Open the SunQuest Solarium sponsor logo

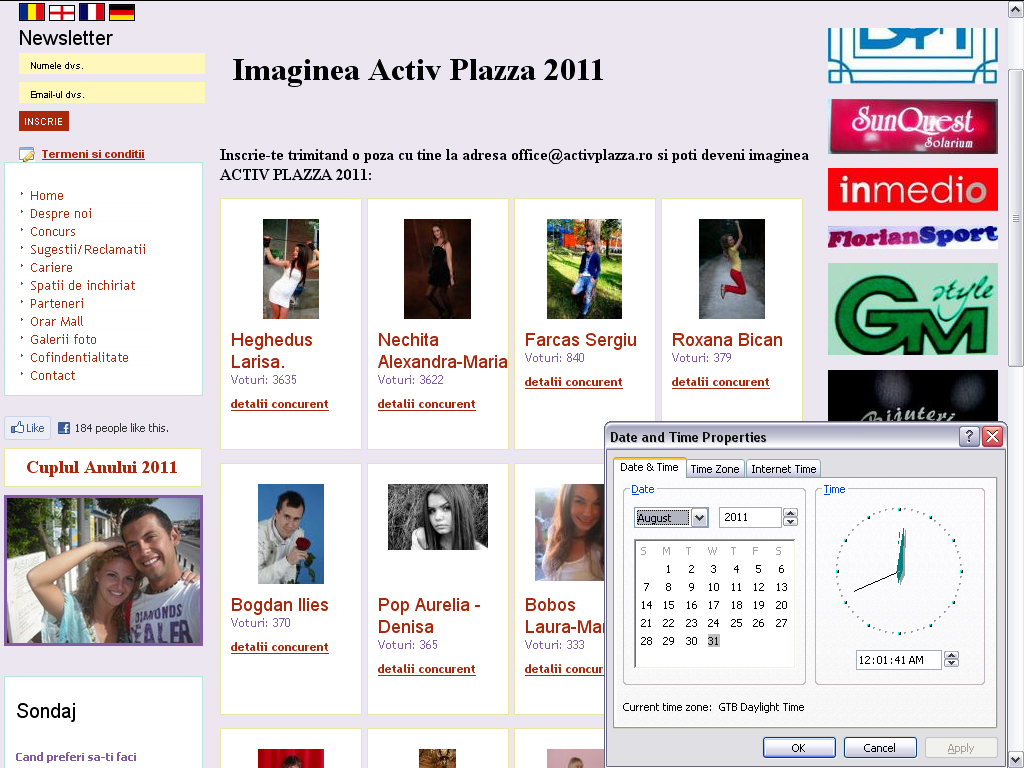coord(912,126)
